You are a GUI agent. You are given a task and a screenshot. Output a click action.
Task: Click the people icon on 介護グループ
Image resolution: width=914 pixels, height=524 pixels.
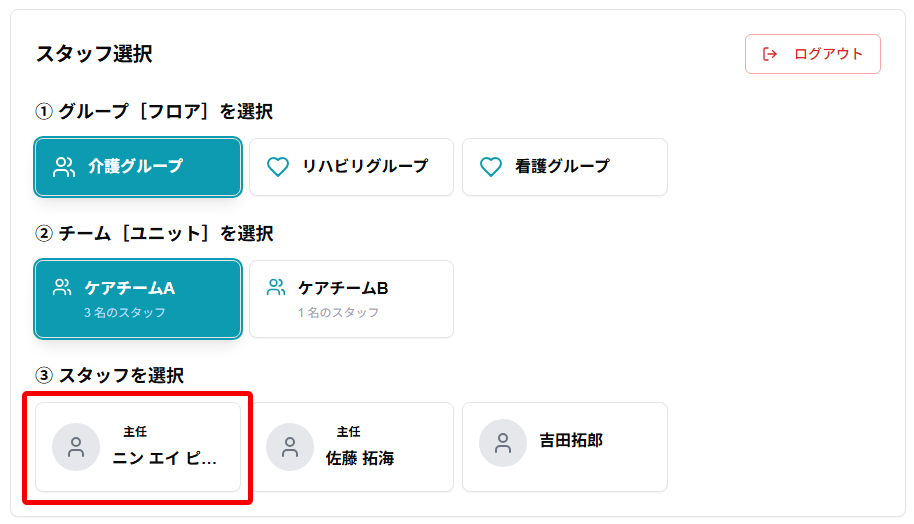tap(64, 167)
